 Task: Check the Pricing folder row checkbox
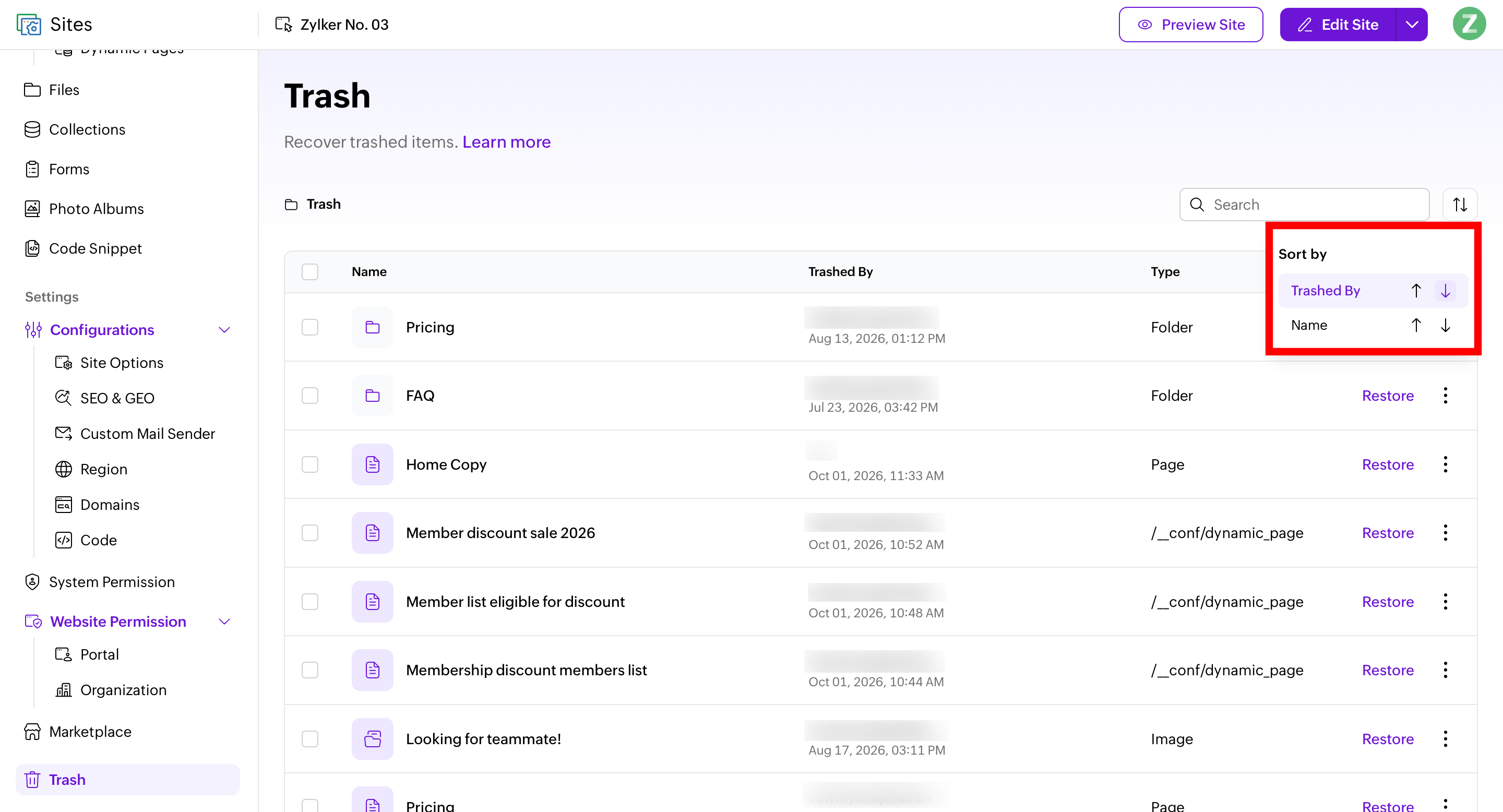click(310, 327)
